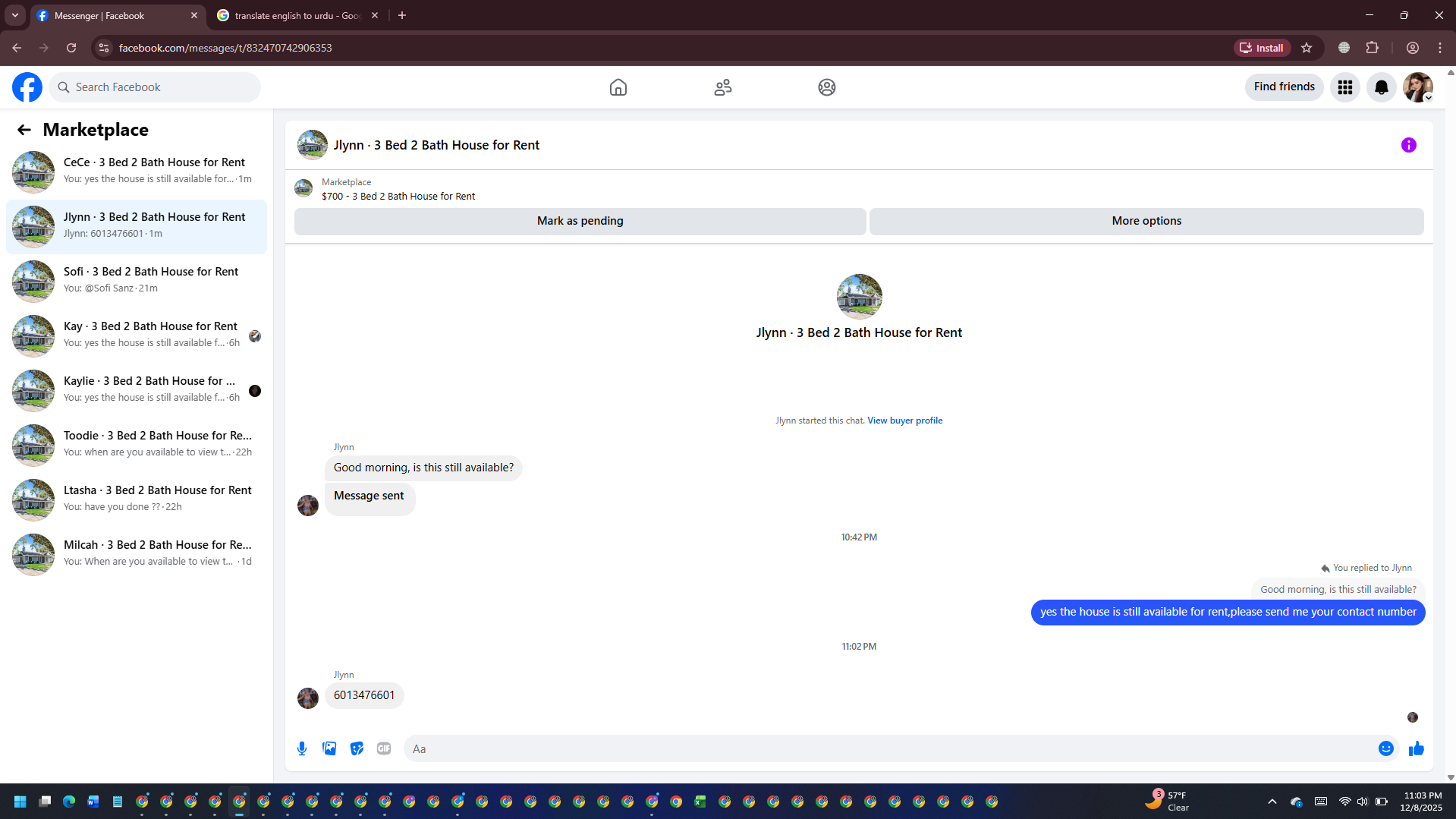The image size is (1456, 819).
Task: Click the message text box
Action: [x=892, y=749]
